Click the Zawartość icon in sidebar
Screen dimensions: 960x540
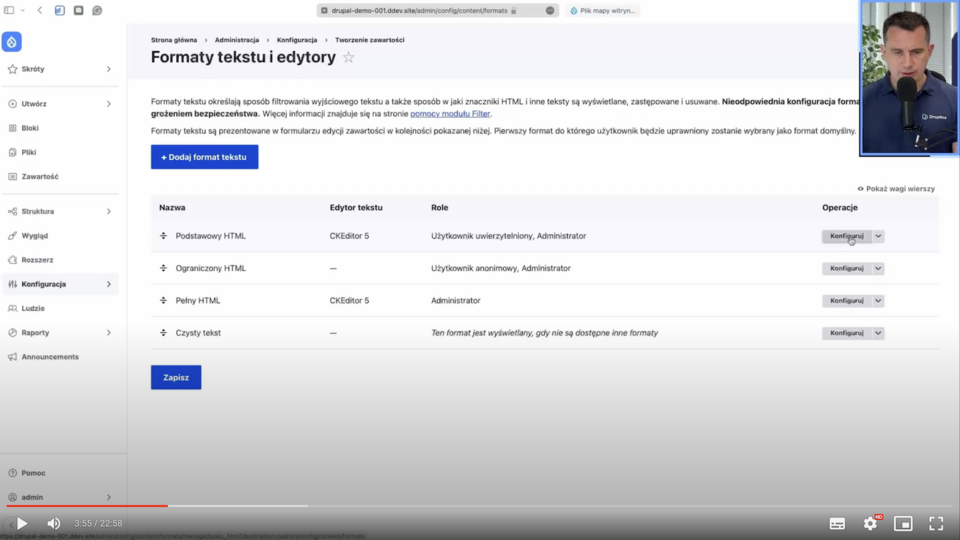click(x=12, y=176)
